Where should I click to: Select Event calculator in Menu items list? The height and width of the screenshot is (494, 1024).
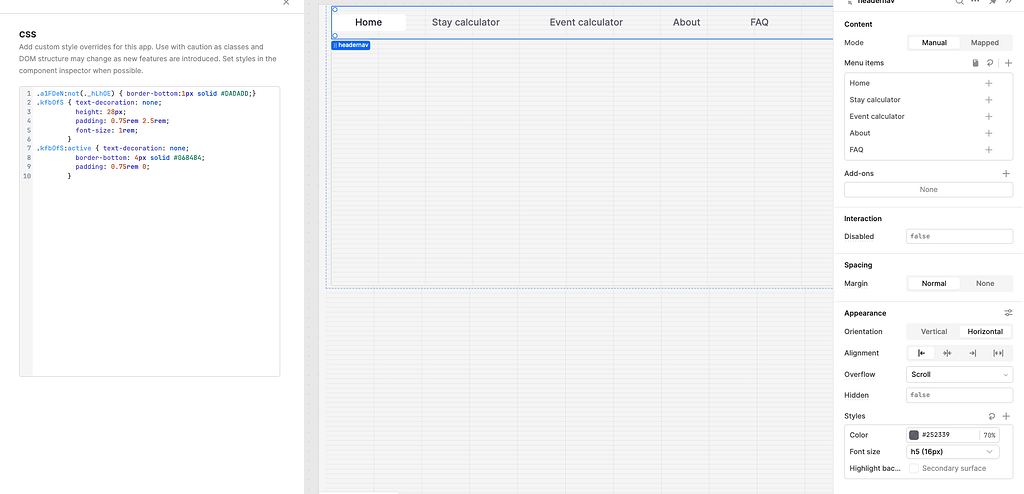coord(877,116)
